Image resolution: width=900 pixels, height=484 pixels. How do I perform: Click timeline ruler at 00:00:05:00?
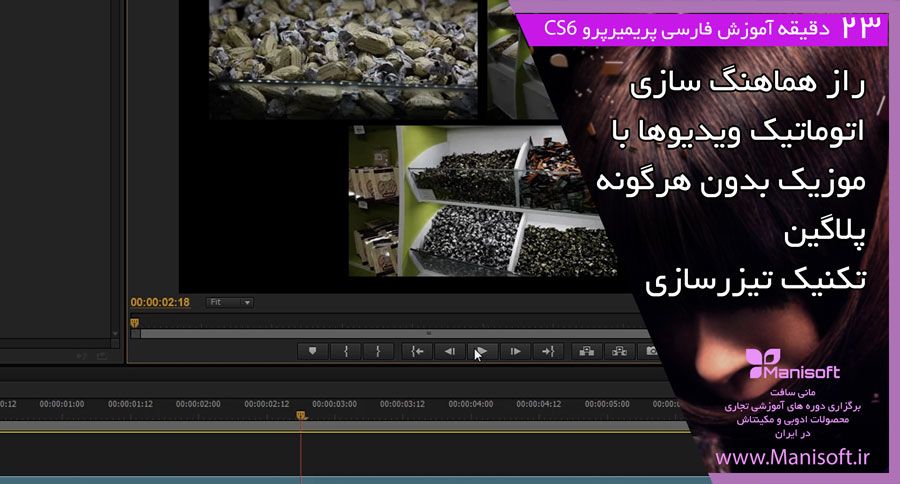pyautogui.click(x=607, y=404)
